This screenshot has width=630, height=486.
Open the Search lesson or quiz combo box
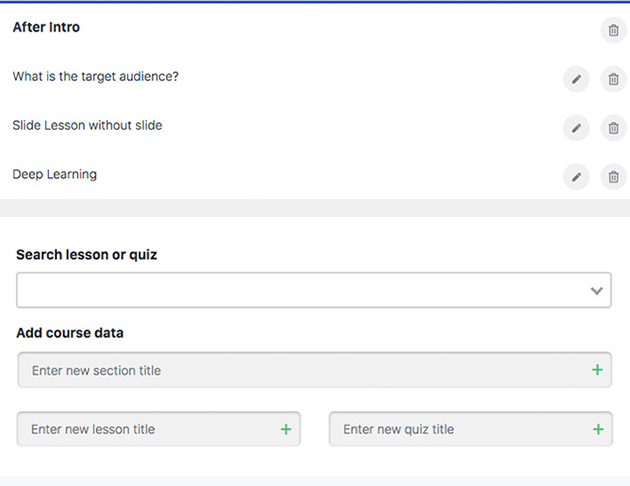300,291
